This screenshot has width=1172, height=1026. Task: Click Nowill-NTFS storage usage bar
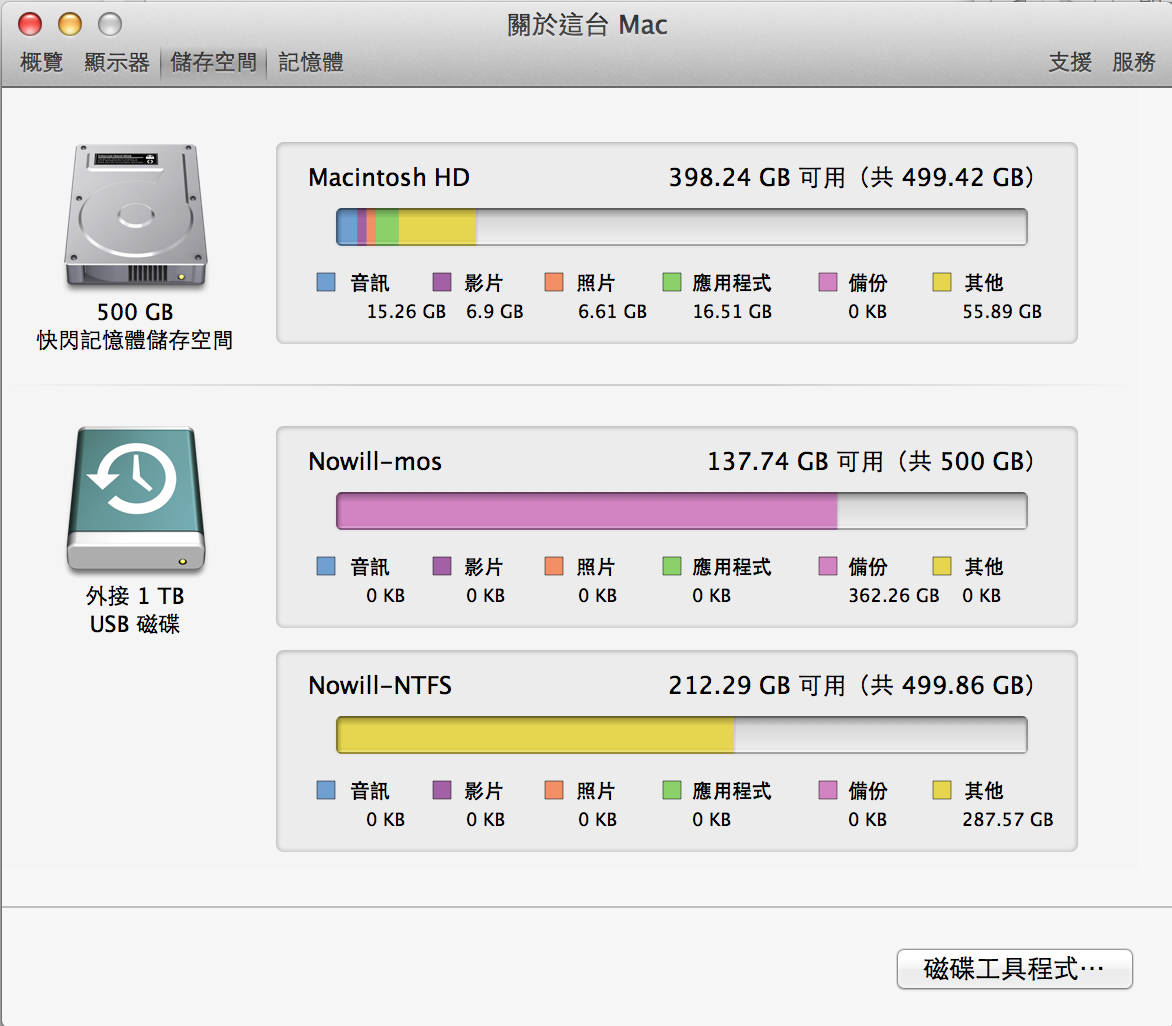682,735
